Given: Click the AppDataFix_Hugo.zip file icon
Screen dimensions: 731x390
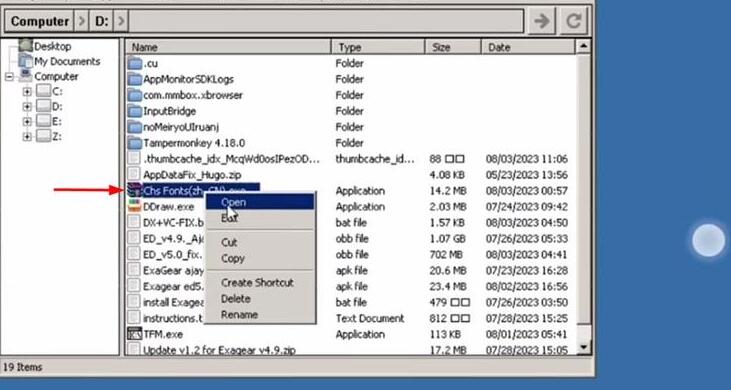Looking at the screenshot, I should click(x=134, y=175).
